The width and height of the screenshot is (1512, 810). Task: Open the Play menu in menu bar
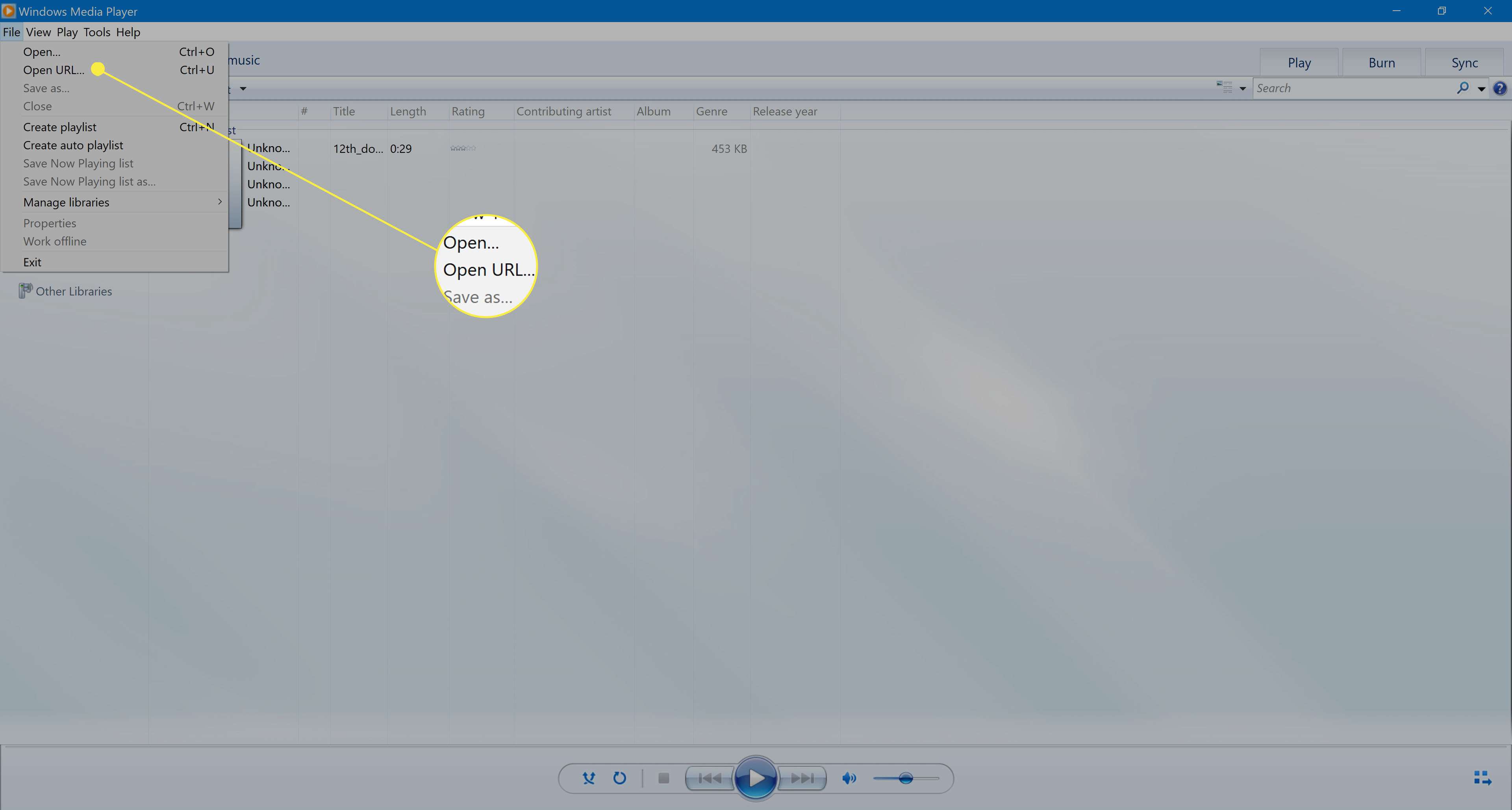[x=67, y=32]
